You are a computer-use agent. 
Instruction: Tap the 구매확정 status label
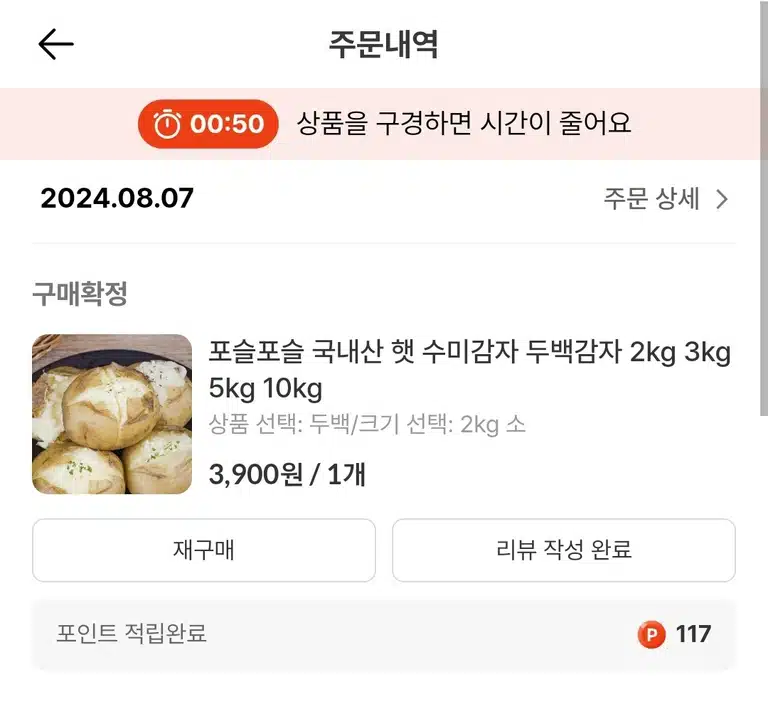point(80,293)
